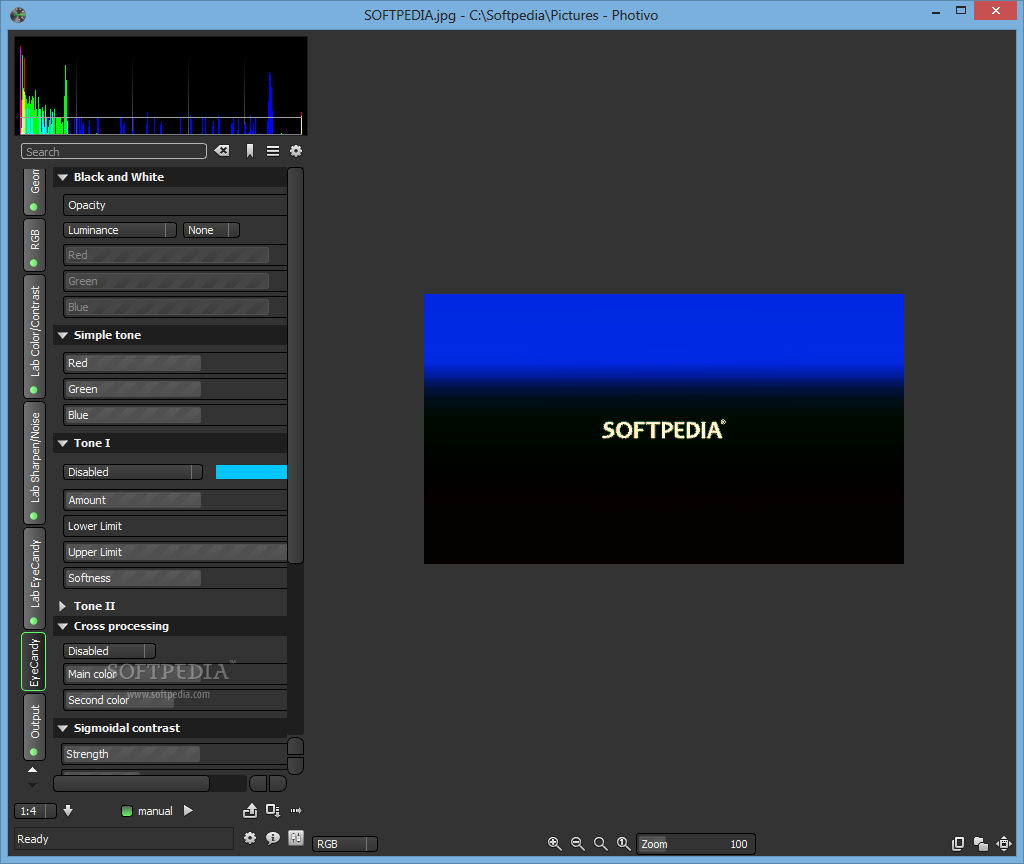Screen dimensions: 1024x864
Task: Click the stacked pages icon bottom right
Action: (x=957, y=844)
